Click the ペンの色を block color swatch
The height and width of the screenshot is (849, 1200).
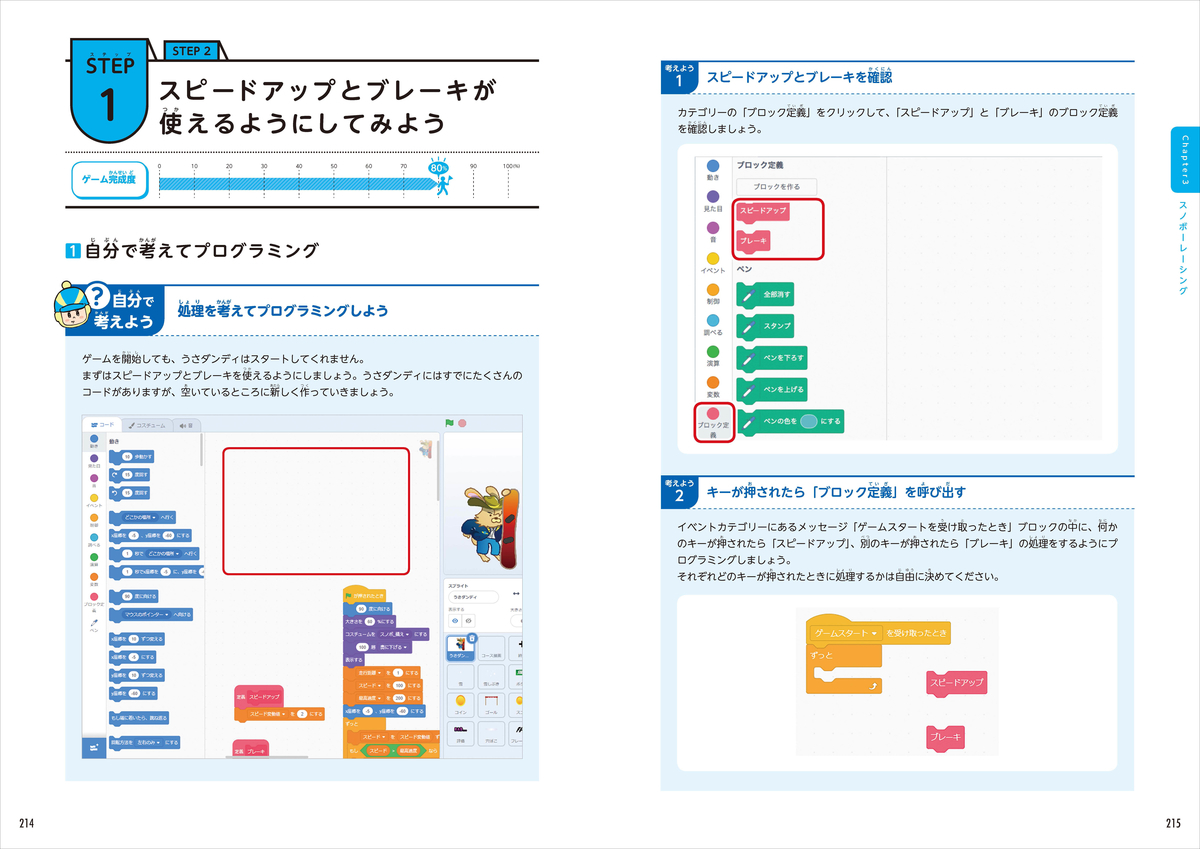(808, 421)
